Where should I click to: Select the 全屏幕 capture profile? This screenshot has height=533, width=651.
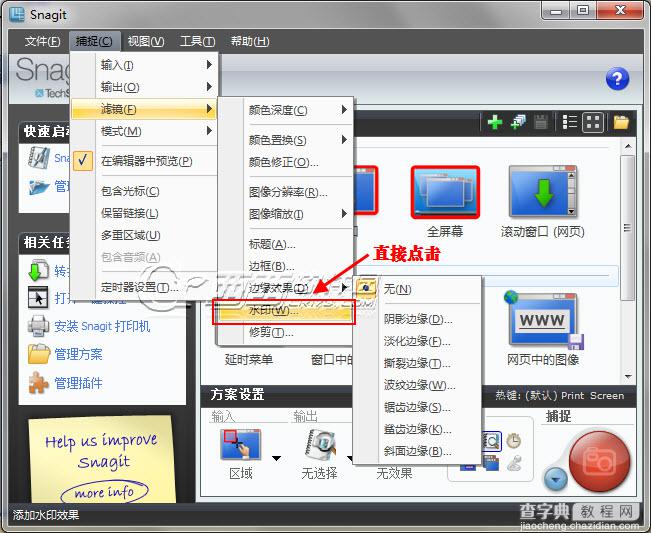click(x=445, y=202)
